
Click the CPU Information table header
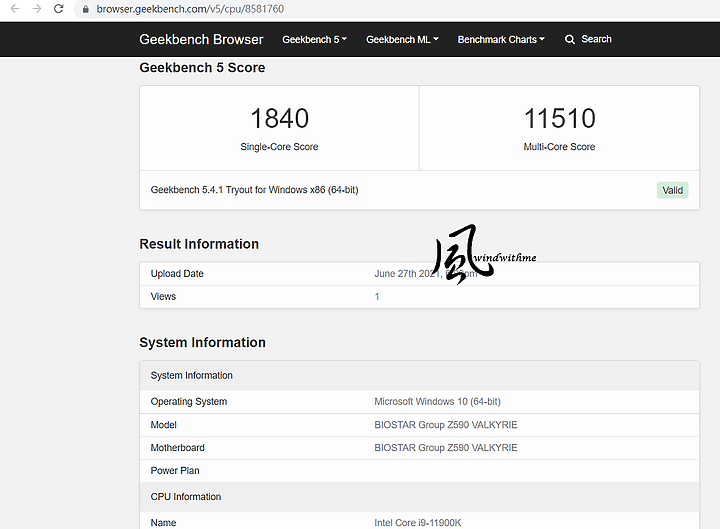(419, 497)
